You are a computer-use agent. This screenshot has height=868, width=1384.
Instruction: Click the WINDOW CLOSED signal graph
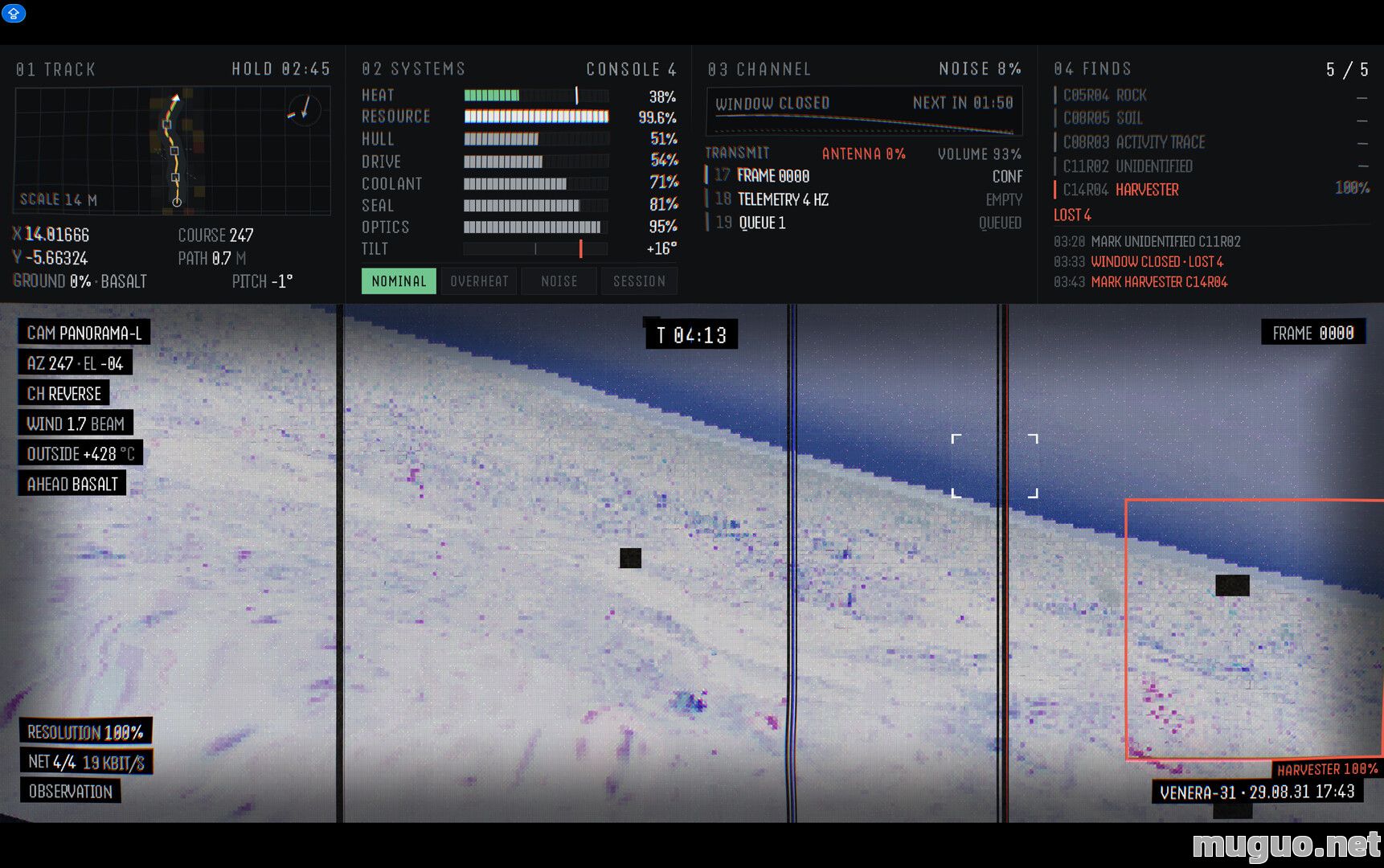(864, 112)
